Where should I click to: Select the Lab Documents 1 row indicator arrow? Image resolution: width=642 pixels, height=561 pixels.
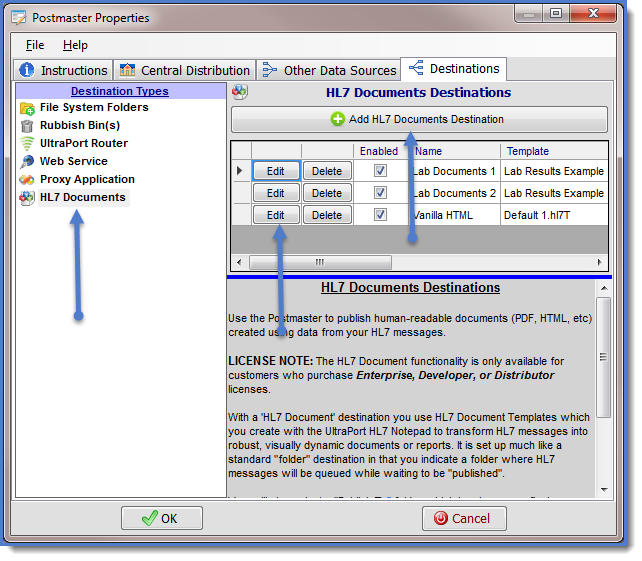[239, 171]
